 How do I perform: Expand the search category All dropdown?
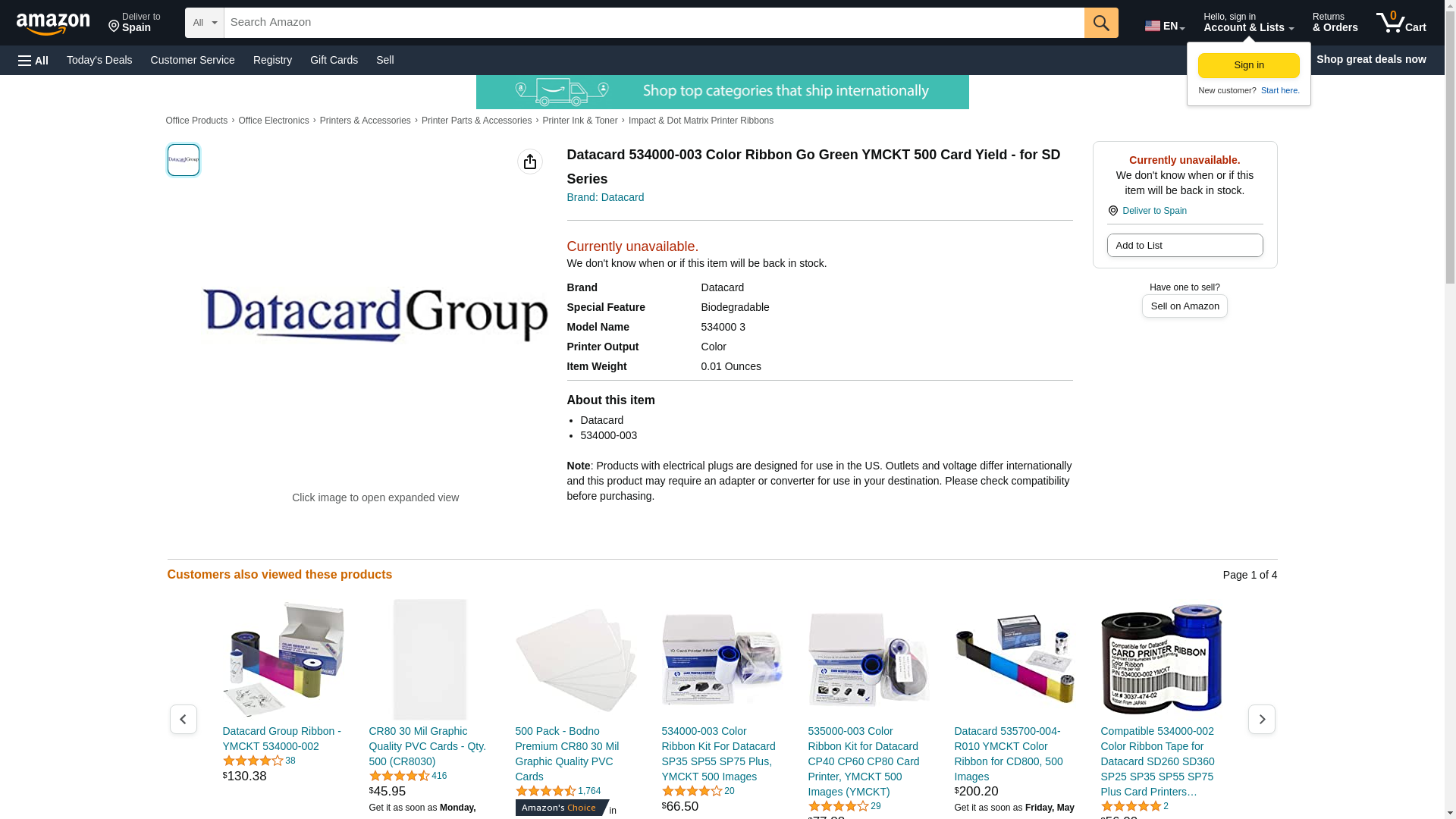point(205,23)
